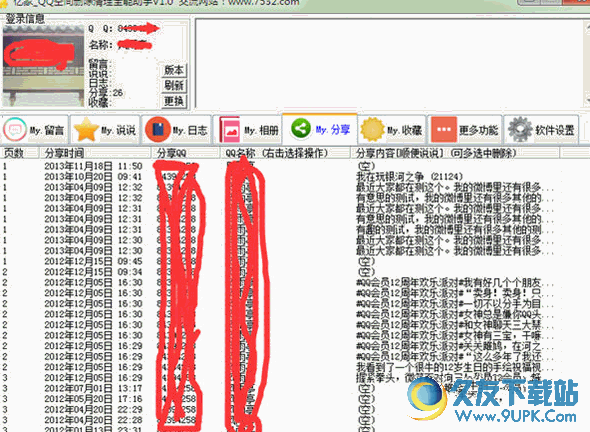The height and width of the screenshot is (432, 590).
Task: Focus the large empty text box
Action: point(389,63)
